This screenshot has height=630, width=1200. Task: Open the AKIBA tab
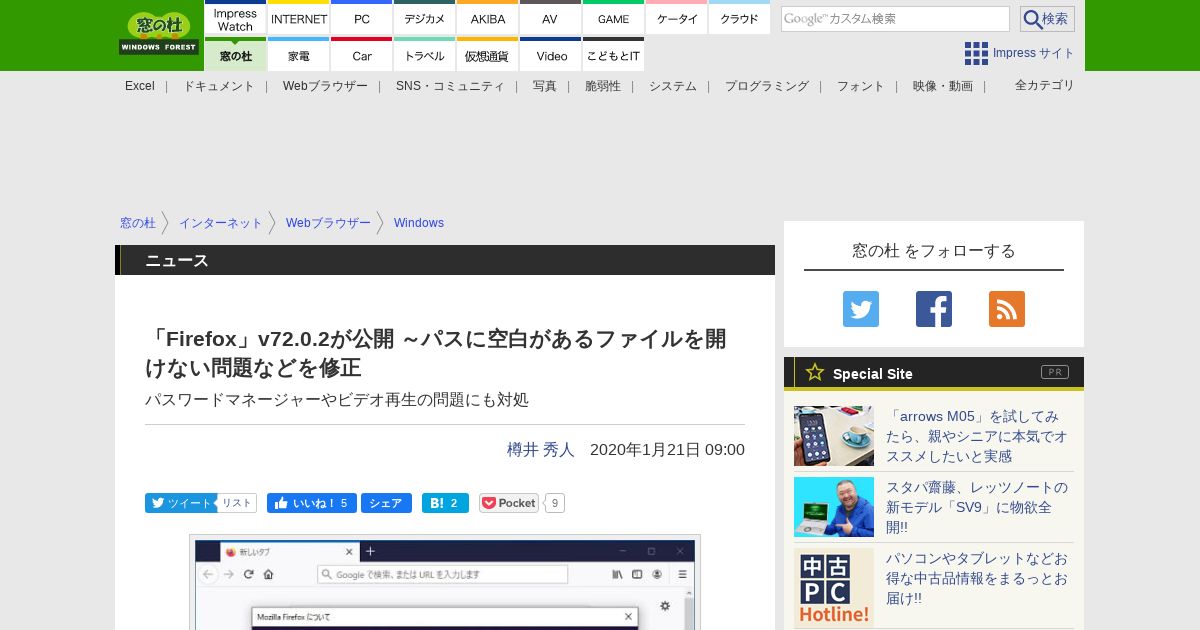tap(488, 19)
